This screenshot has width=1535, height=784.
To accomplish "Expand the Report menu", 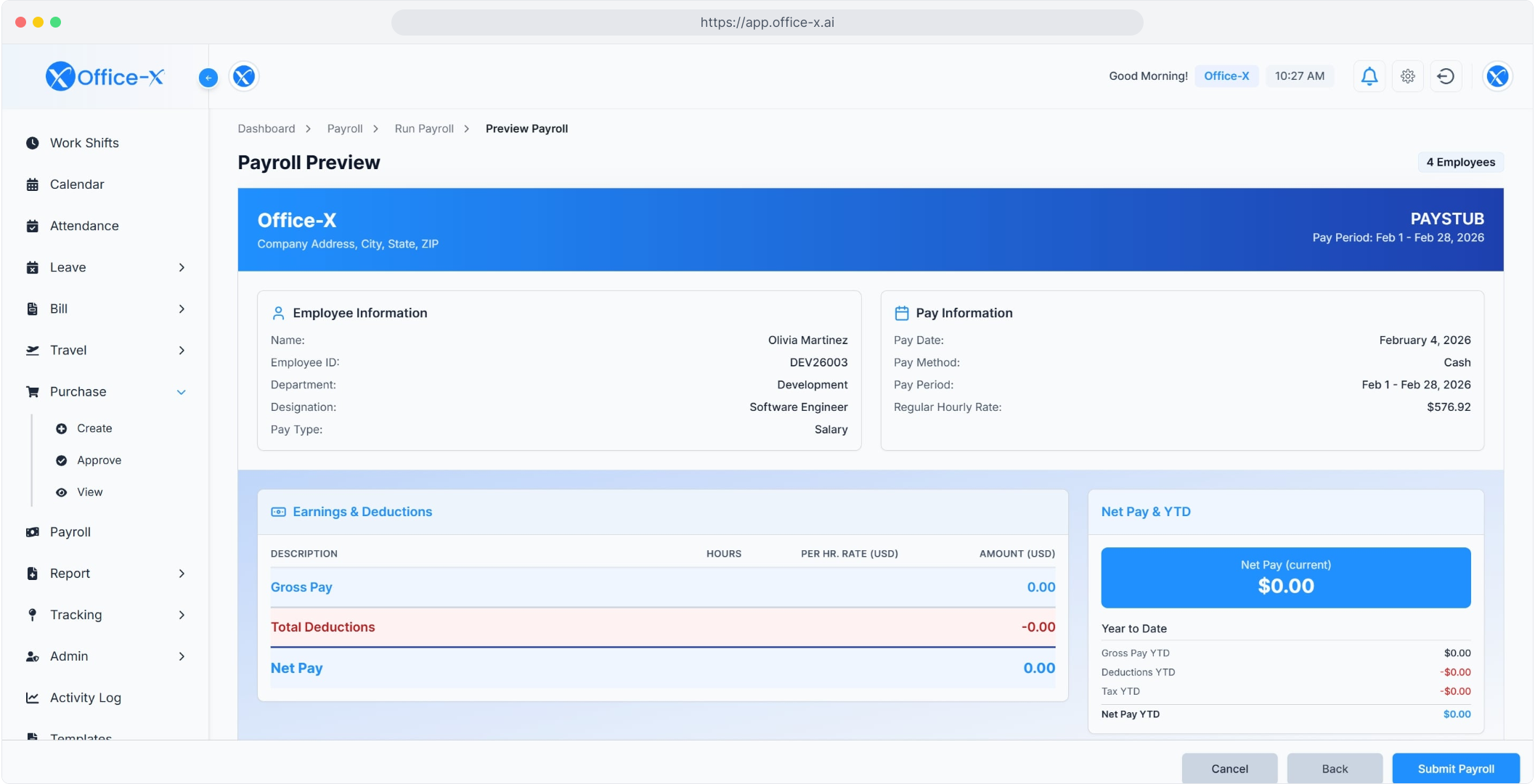I will 181,573.
